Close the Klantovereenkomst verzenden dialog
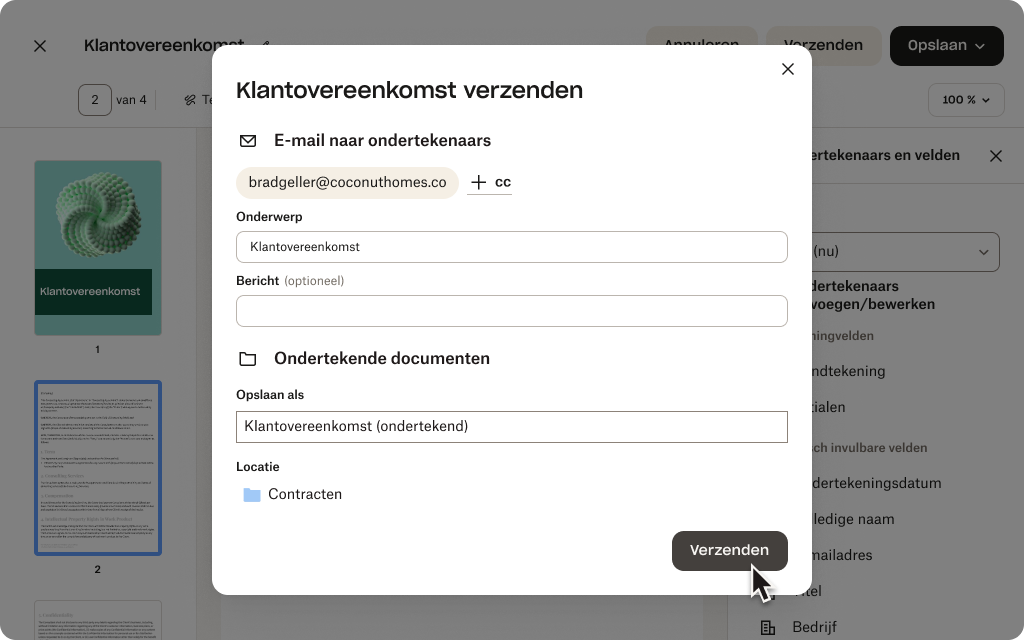Screen dimensions: 1024x640 [788, 69]
